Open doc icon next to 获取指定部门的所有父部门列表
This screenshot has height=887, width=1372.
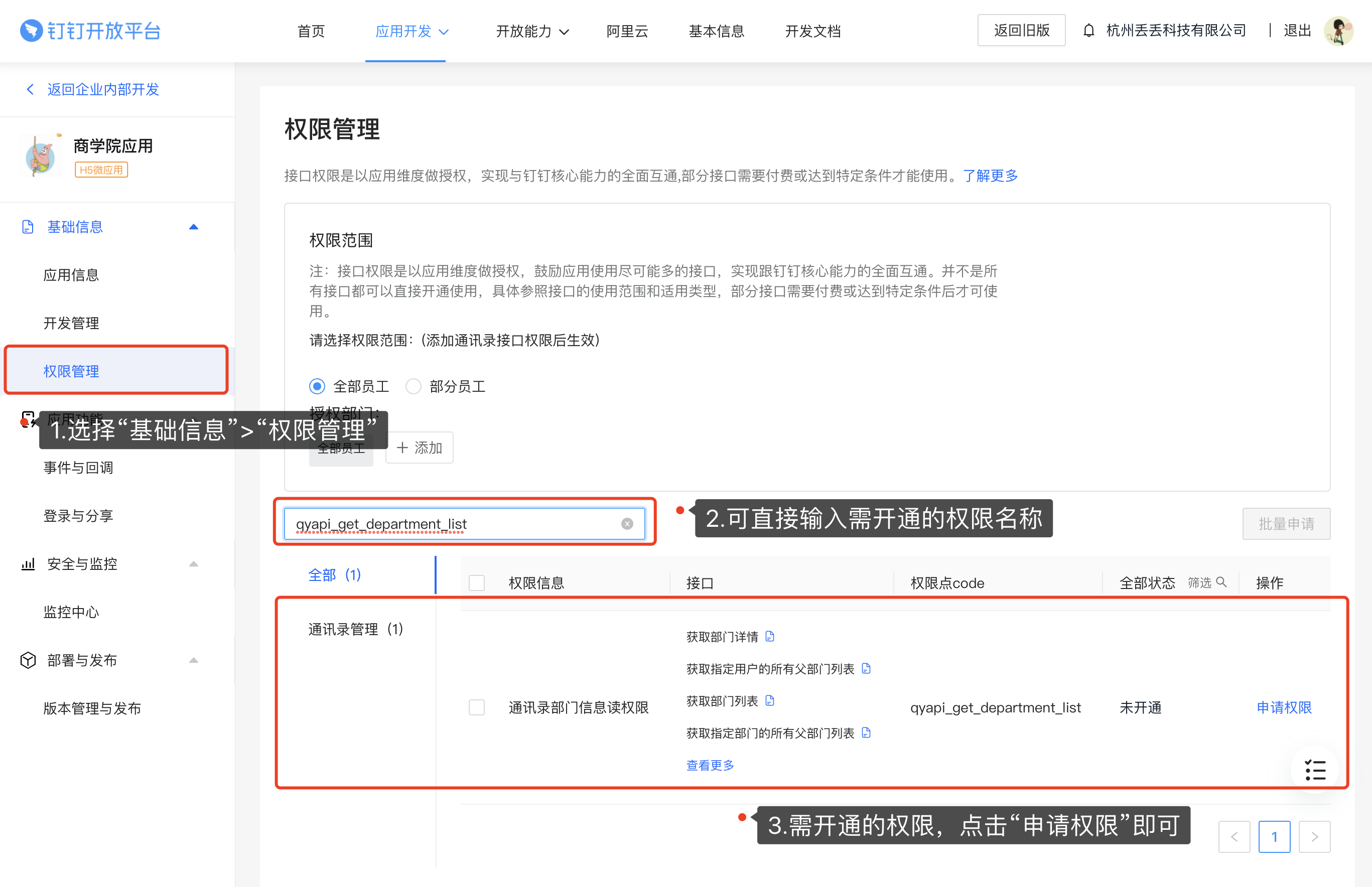[x=866, y=732]
